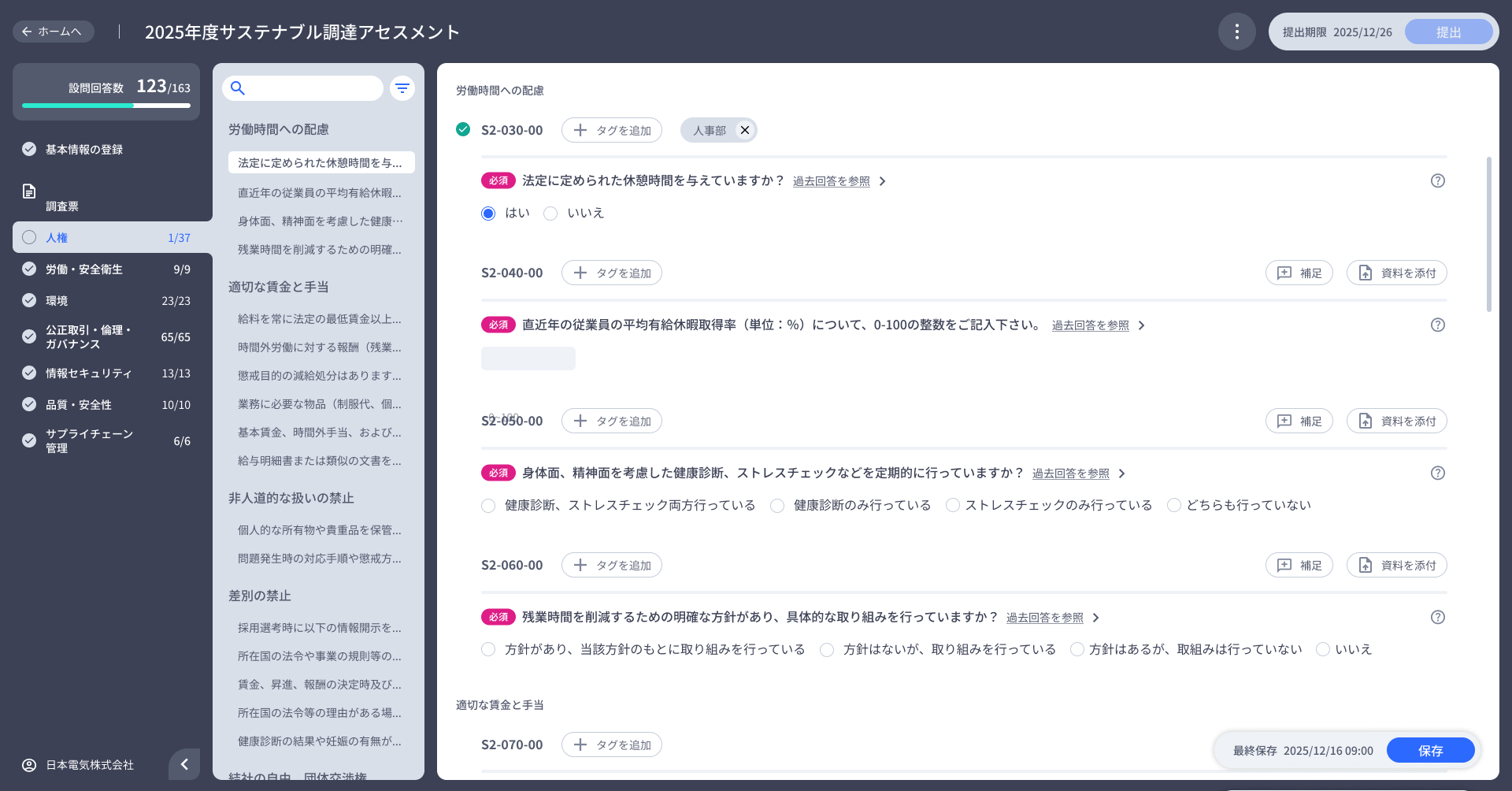
Task: Select いいえ for the overtime reduction policy question
Action: click(x=1321, y=648)
